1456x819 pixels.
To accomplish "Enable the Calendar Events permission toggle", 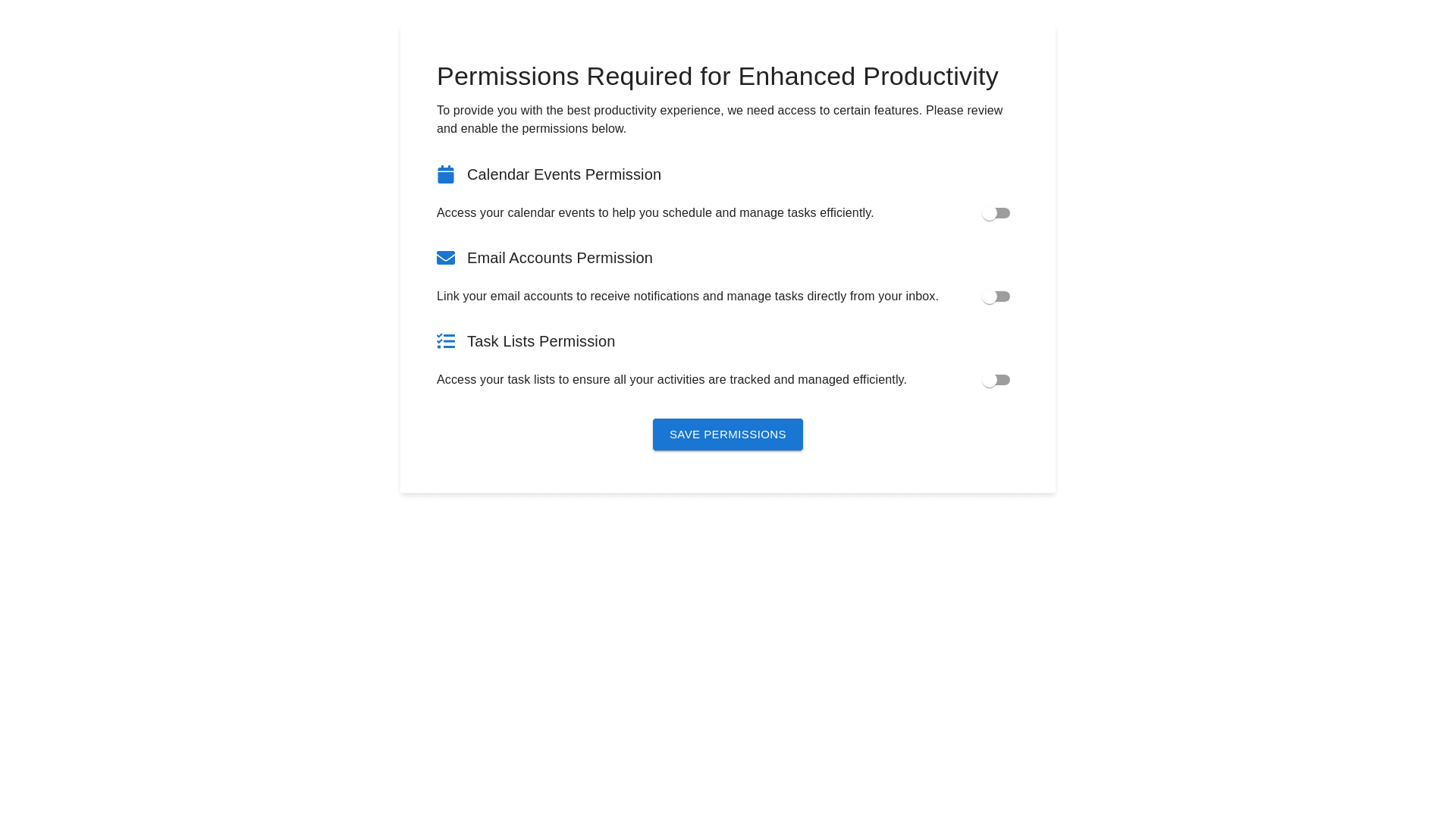I will pos(996,213).
